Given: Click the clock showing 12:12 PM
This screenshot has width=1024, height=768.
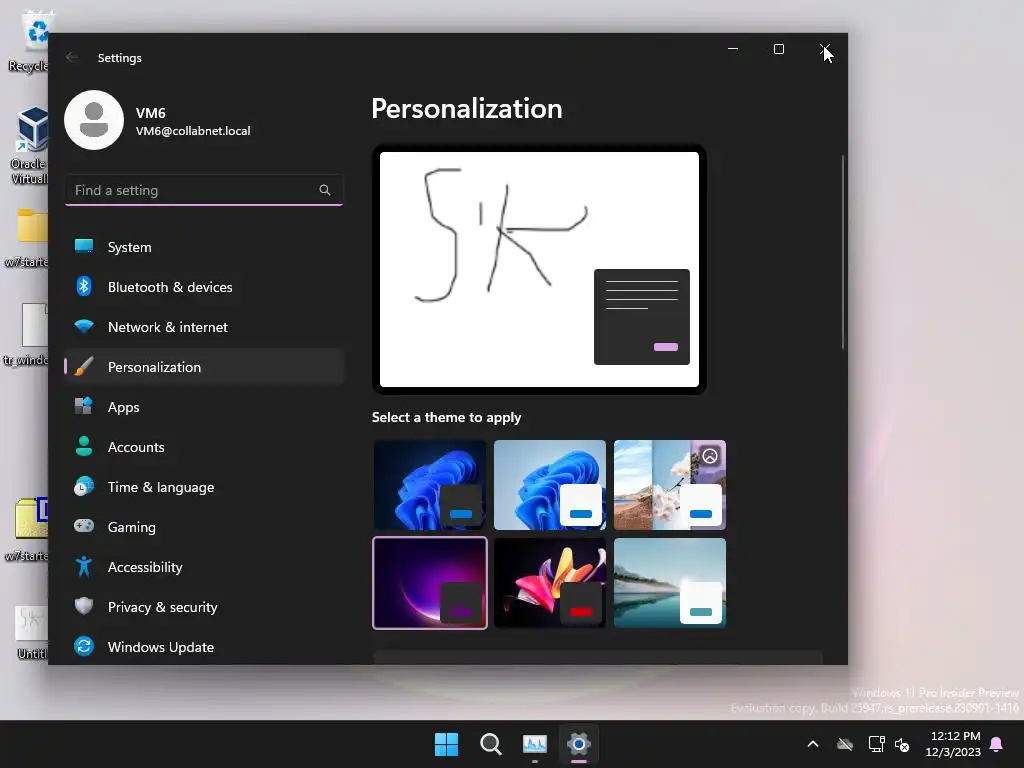Looking at the screenshot, I should pos(955,735).
